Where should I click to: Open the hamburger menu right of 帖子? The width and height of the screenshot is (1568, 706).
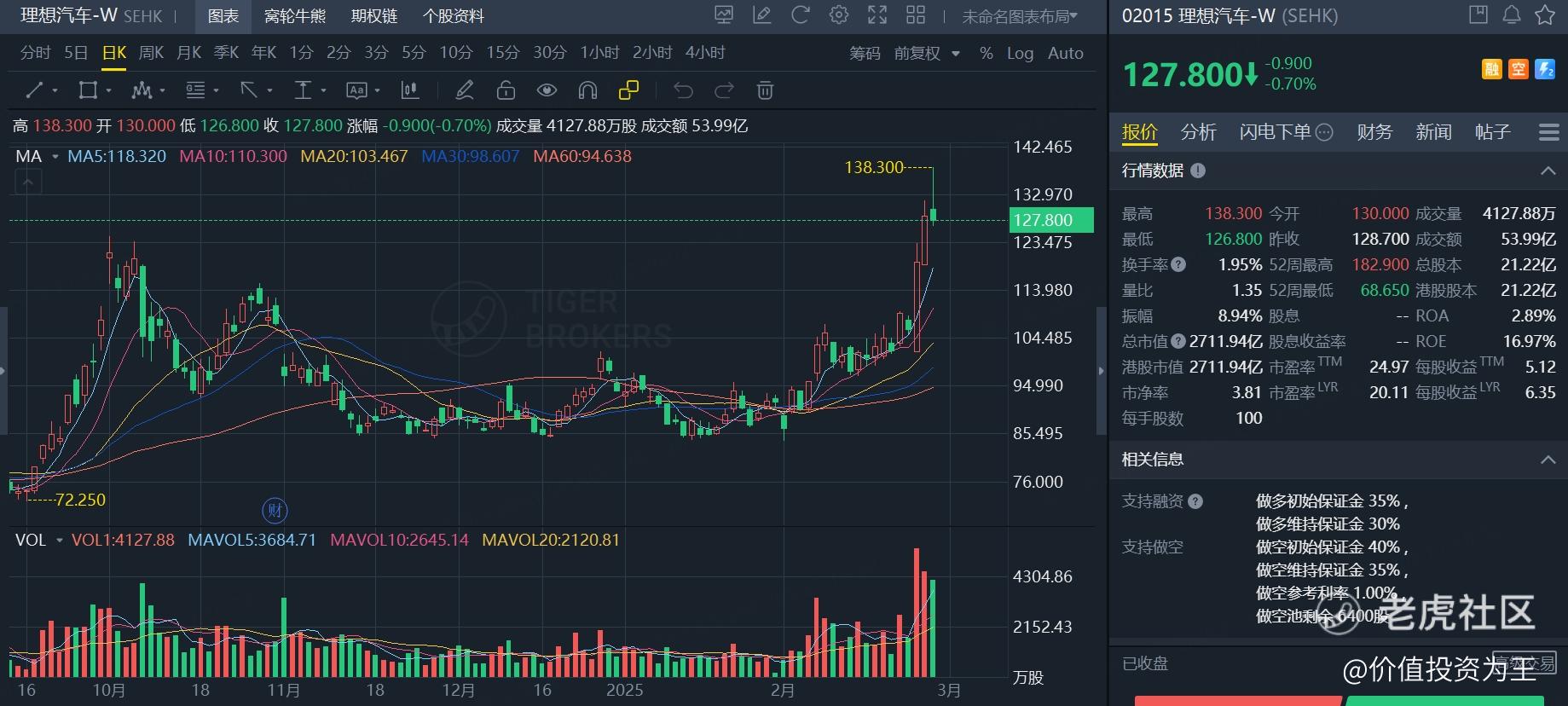coord(1549,132)
